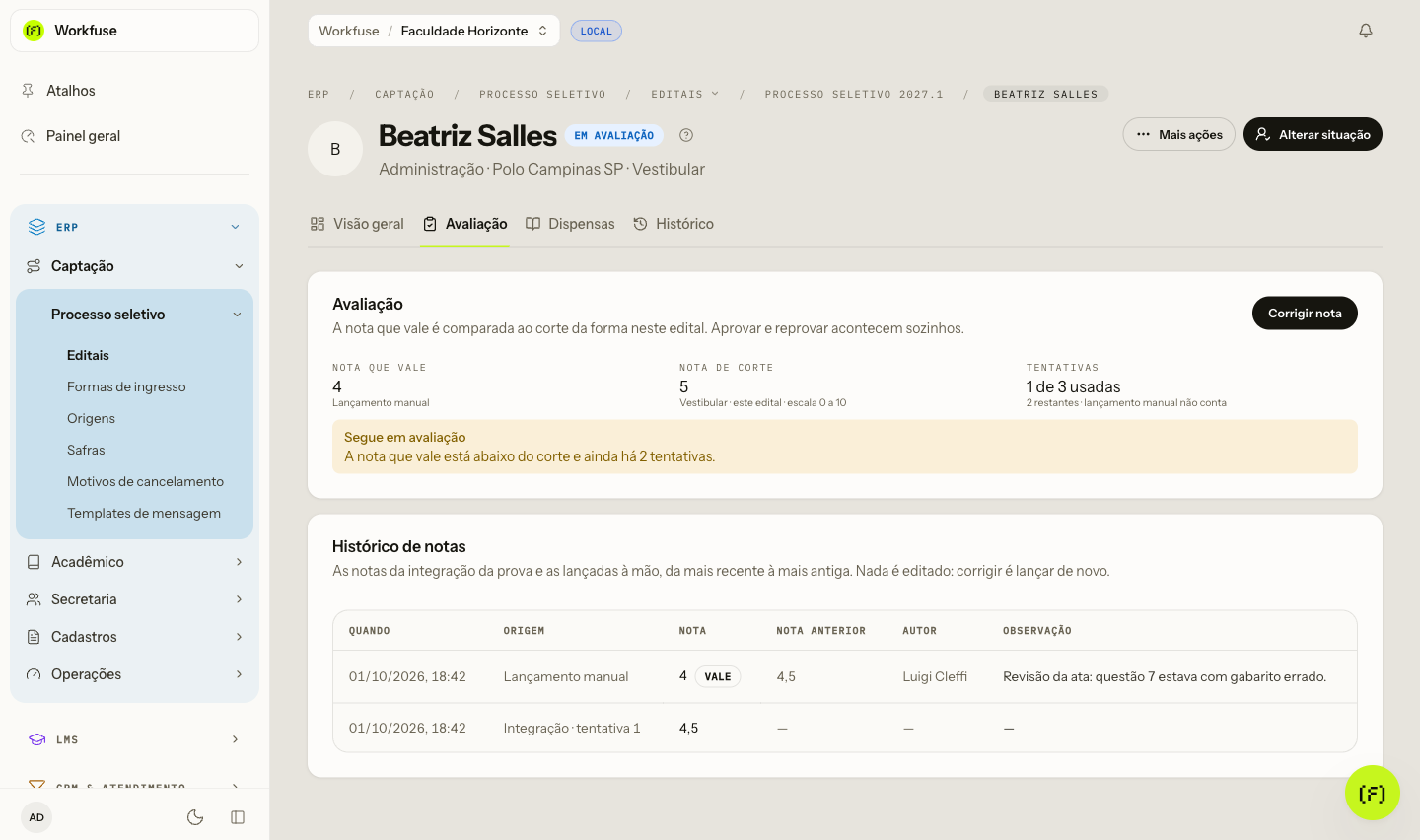
Task: Click Alterar situação button
Action: pyautogui.click(x=1313, y=134)
